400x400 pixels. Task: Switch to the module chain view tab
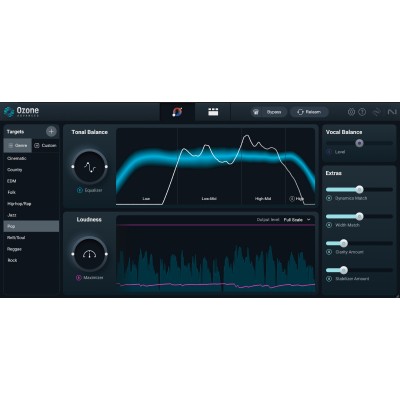213,112
